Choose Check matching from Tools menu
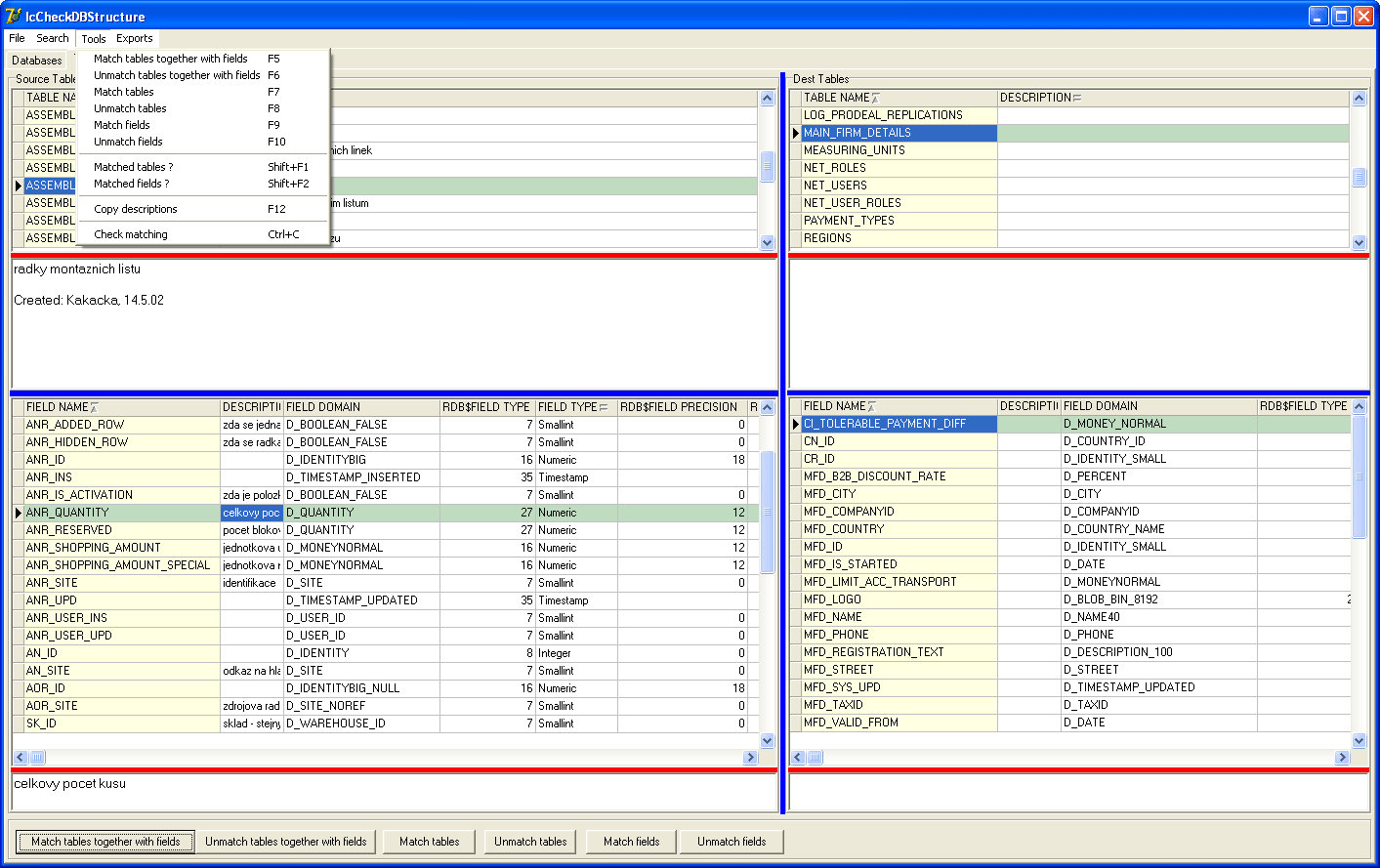This screenshot has height=868, width=1380. (x=131, y=234)
